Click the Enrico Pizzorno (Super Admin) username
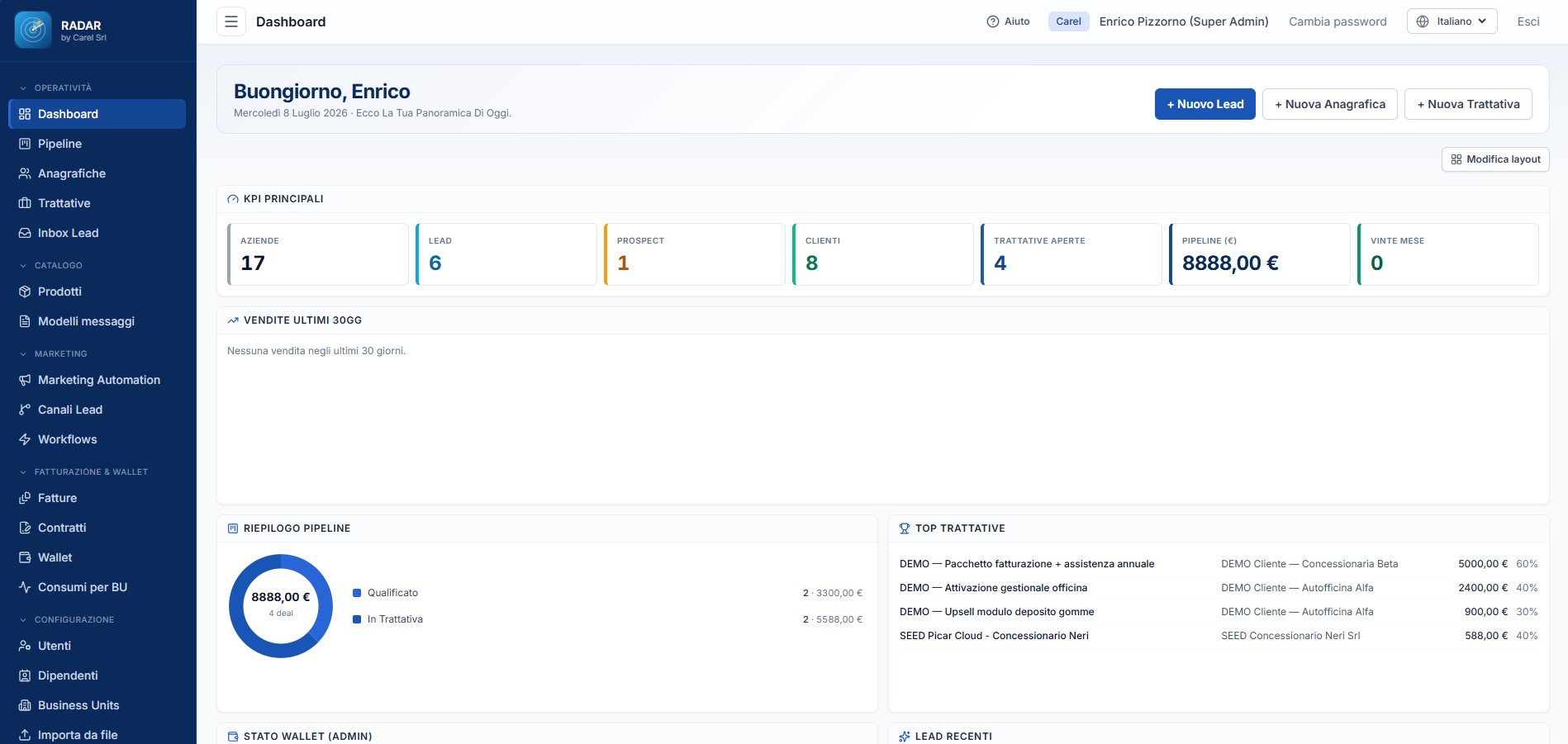The width and height of the screenshot is (1568, 744). tap(1184, 21)
